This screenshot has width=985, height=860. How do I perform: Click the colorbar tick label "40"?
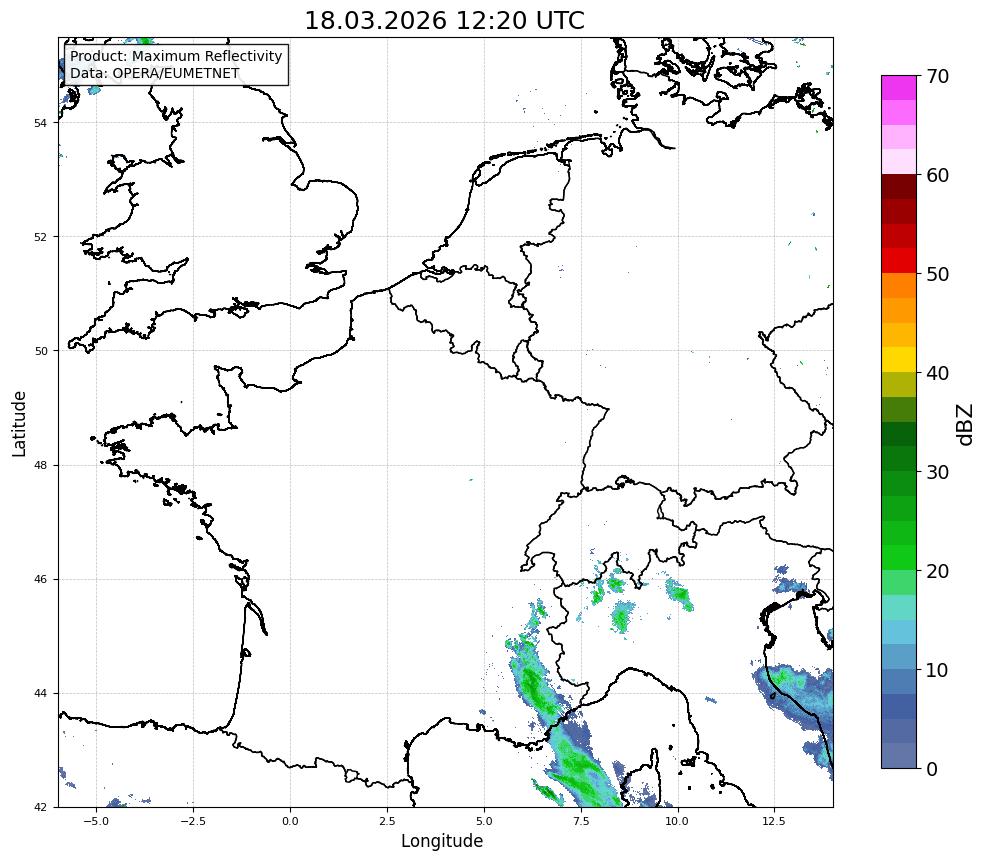coord(937,373)
